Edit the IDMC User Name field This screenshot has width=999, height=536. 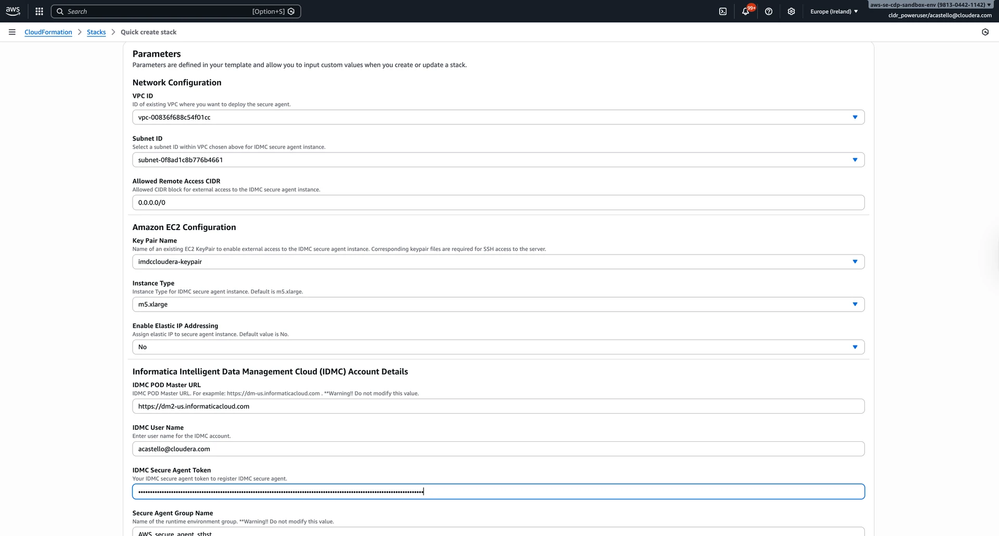[x=498, y=449]
